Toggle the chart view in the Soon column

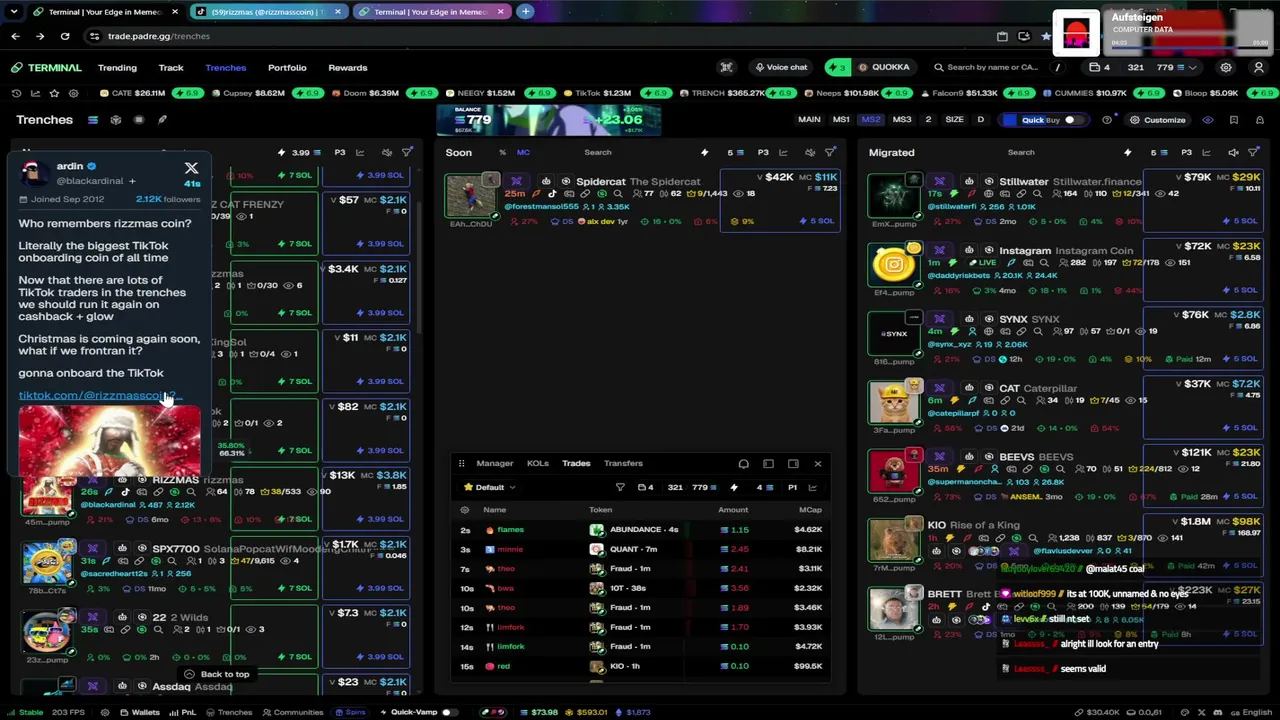point(783,153)
